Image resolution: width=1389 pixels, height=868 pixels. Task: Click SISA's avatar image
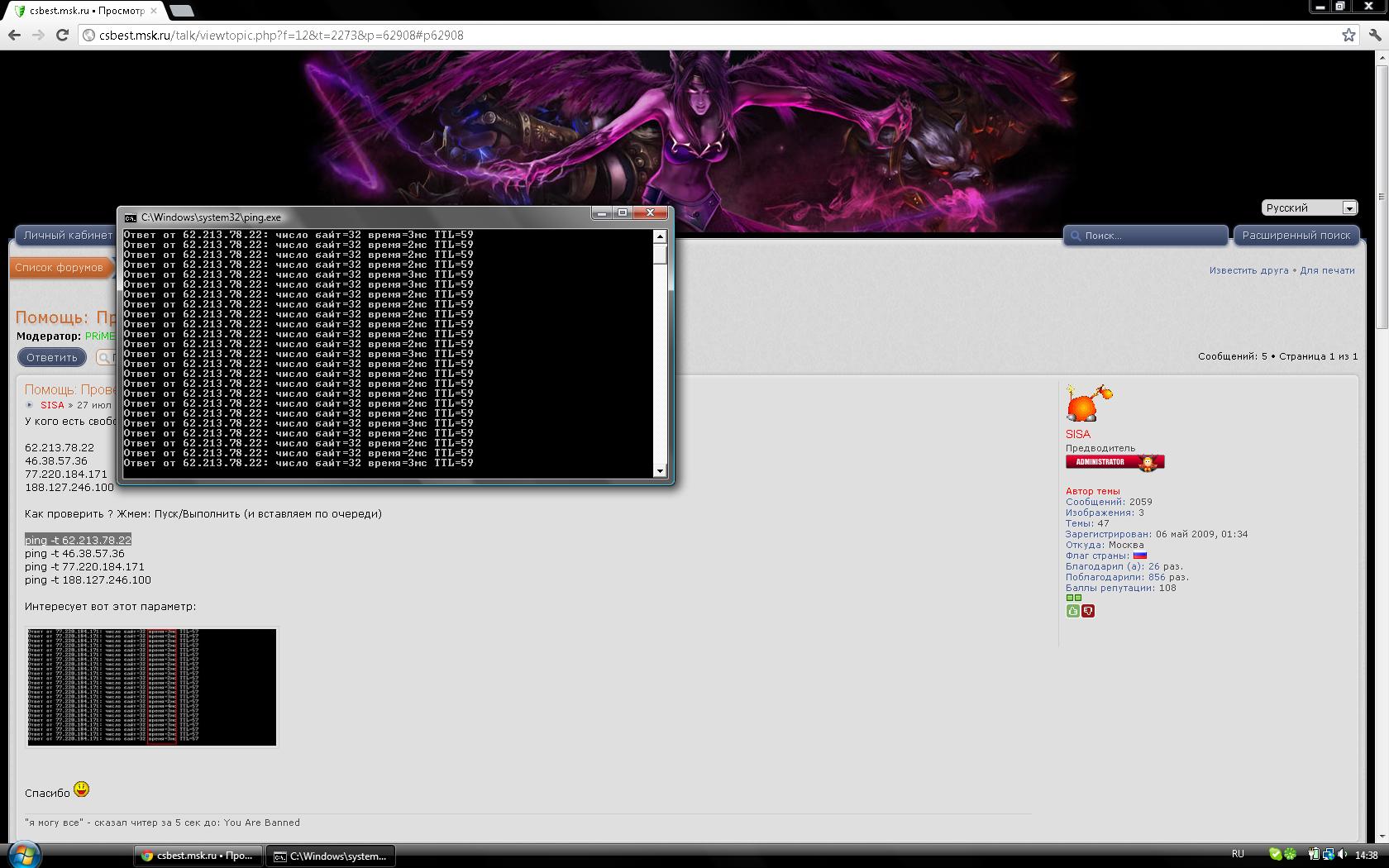point(1089,403)
